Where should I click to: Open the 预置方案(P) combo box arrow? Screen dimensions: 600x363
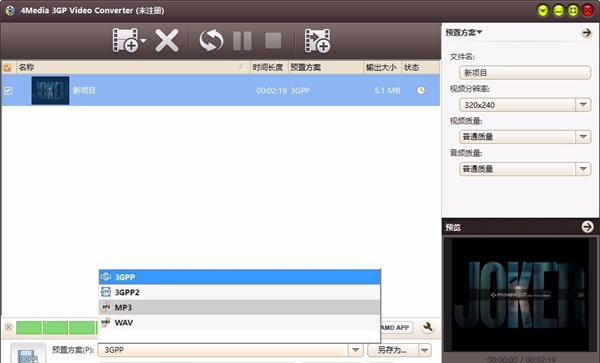[355, 350]
